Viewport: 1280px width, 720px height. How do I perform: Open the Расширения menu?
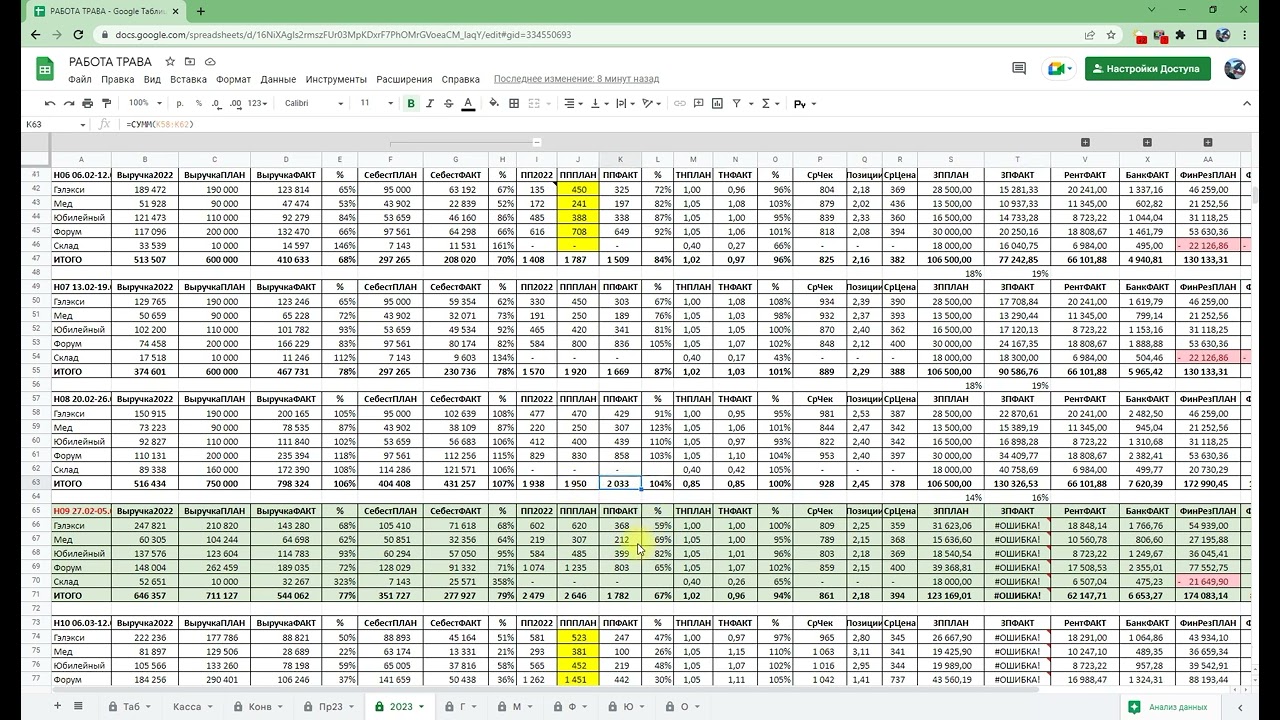coord(404,79)
